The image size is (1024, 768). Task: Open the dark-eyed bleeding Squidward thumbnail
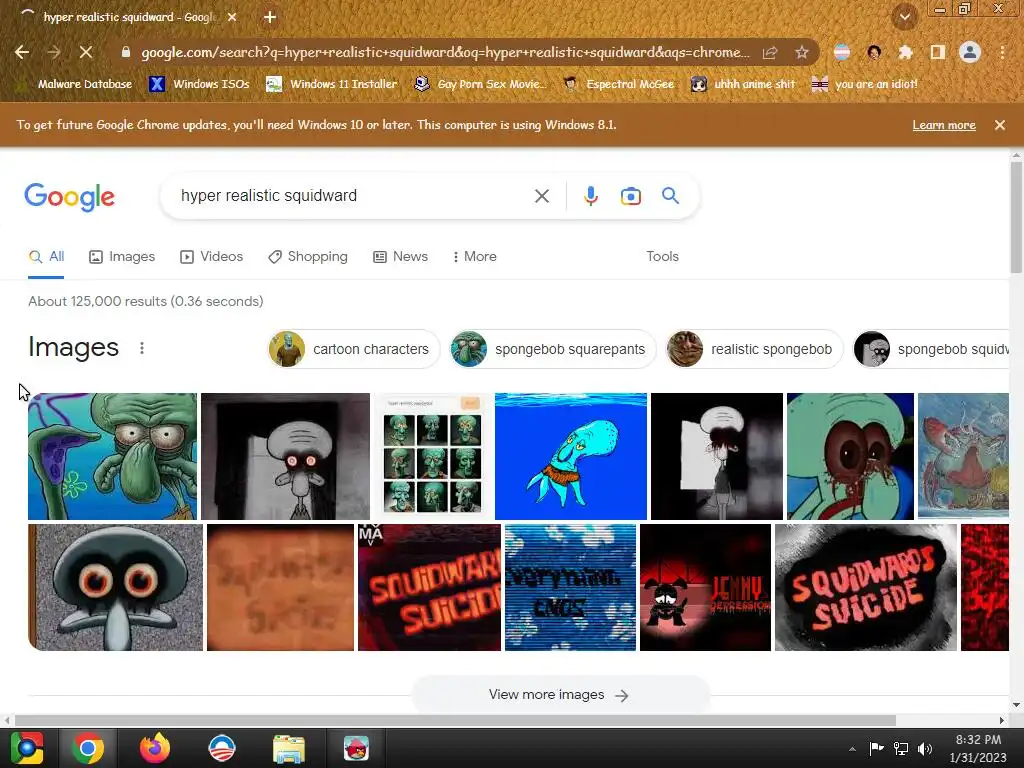pos(850,456)
